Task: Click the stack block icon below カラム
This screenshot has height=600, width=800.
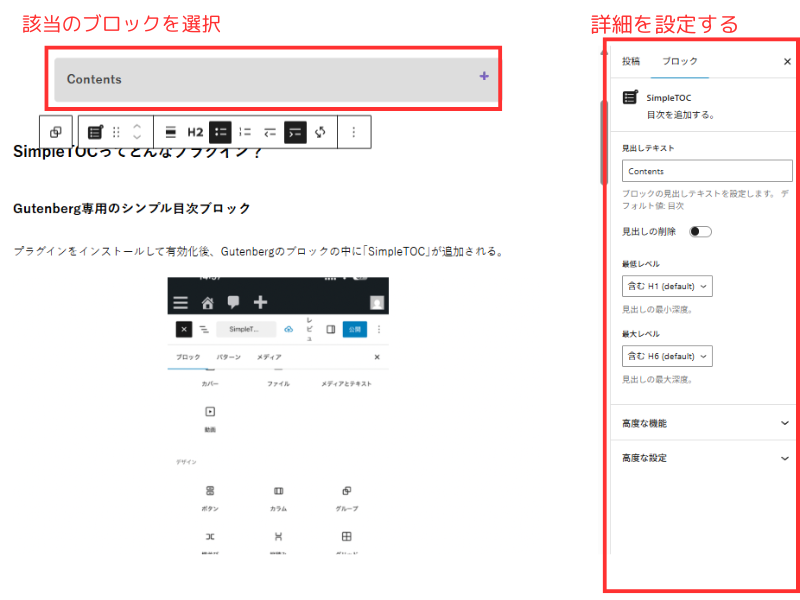Action: (x=278, y=537)
